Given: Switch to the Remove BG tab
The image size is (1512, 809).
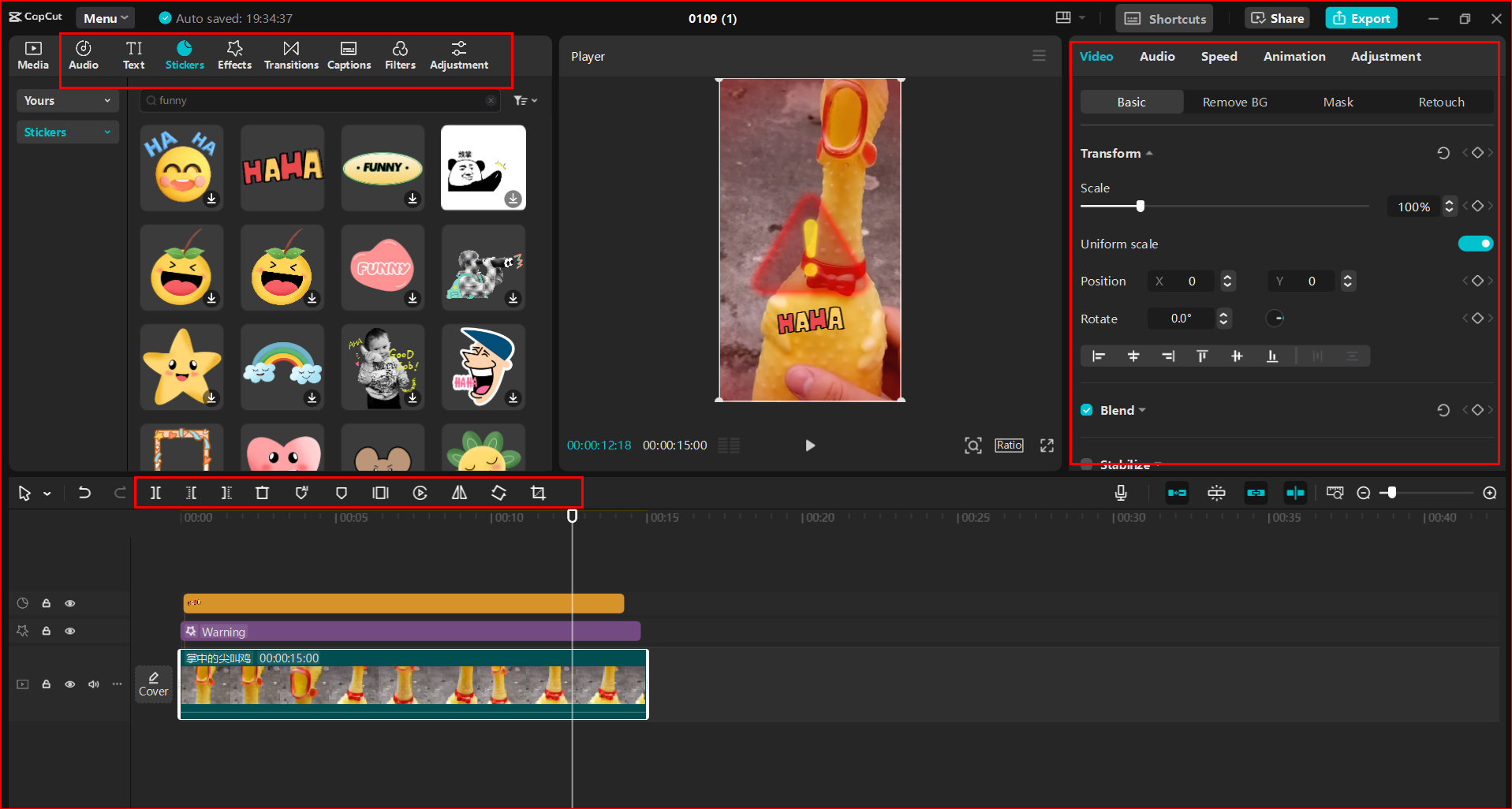Looking at the screenshot, I should [x=1234, y=102].
